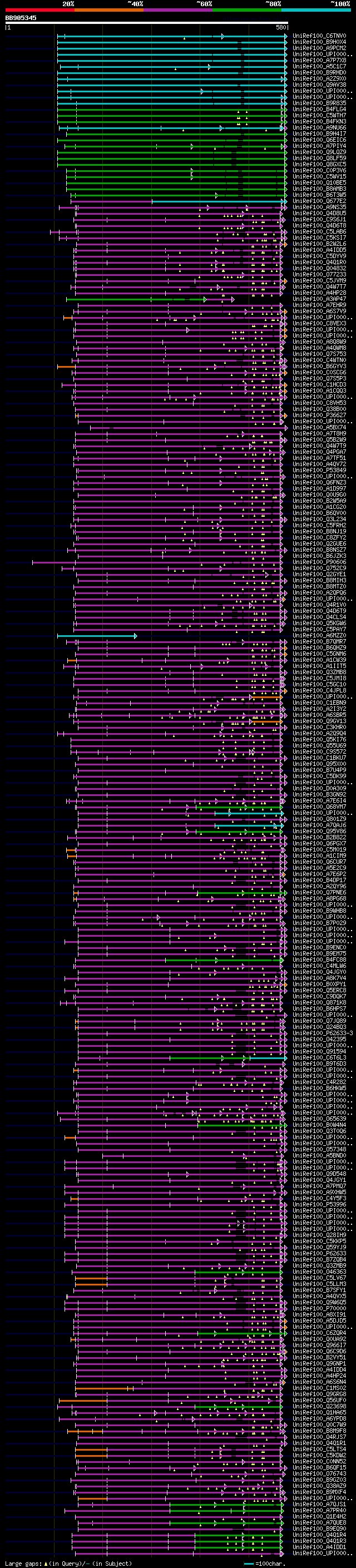This screenshot has width=356, height=1568.
Task: Select the UniRef100_P90606 label
Action: click(319, 562)
